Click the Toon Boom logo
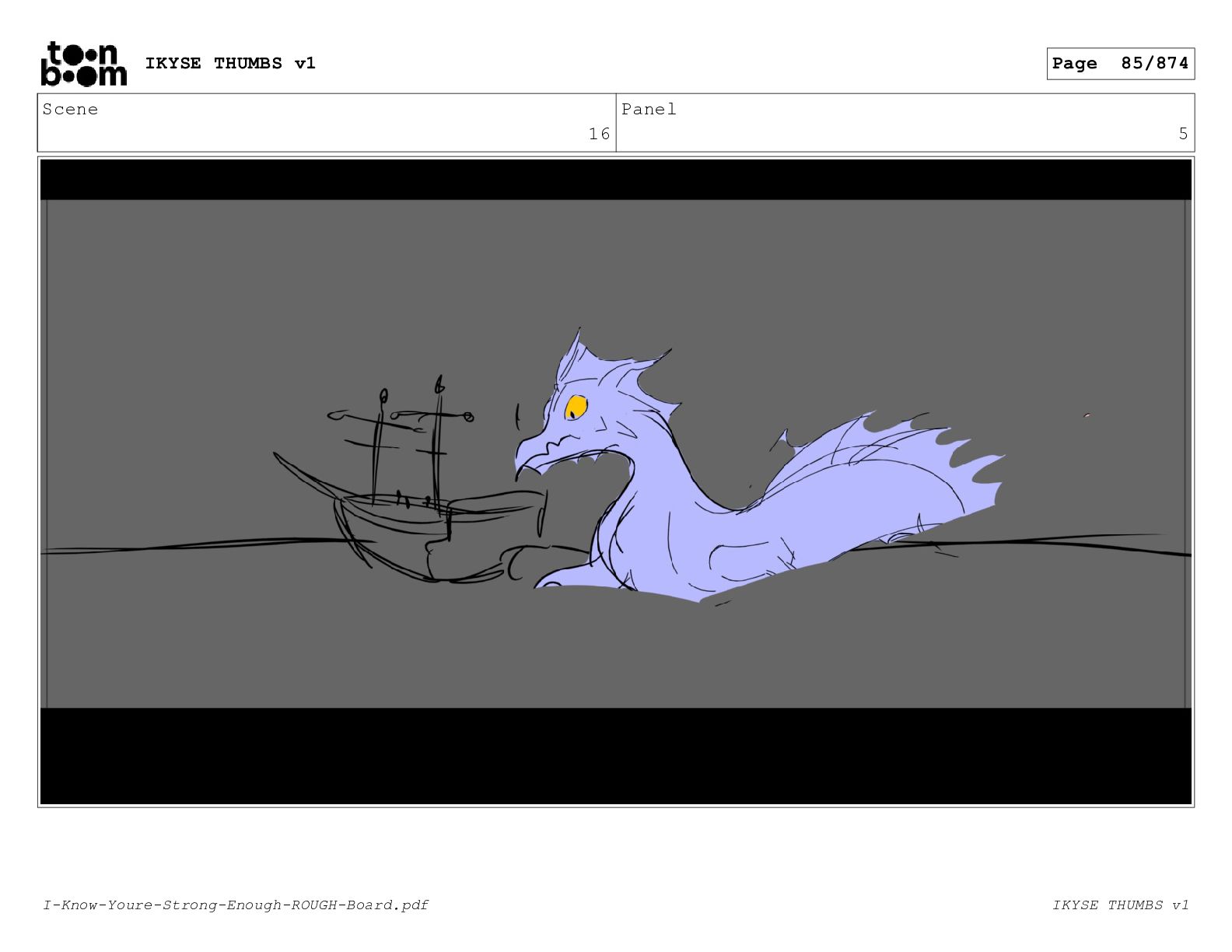 pyautogui.click(x=83, y=64)
